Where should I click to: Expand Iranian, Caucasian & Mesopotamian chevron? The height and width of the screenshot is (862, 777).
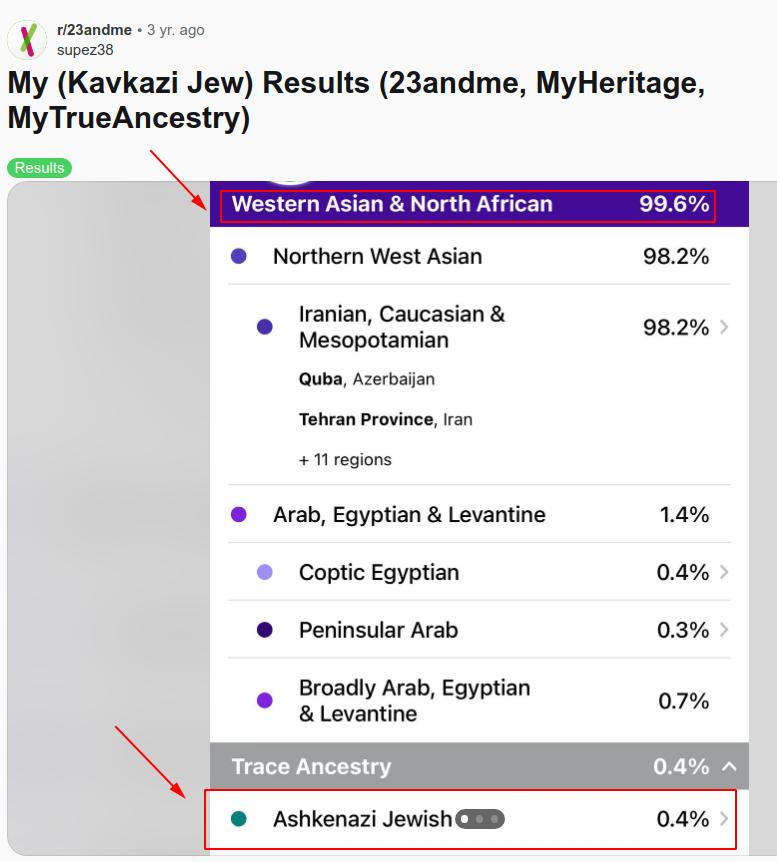[x=724, y=327]
